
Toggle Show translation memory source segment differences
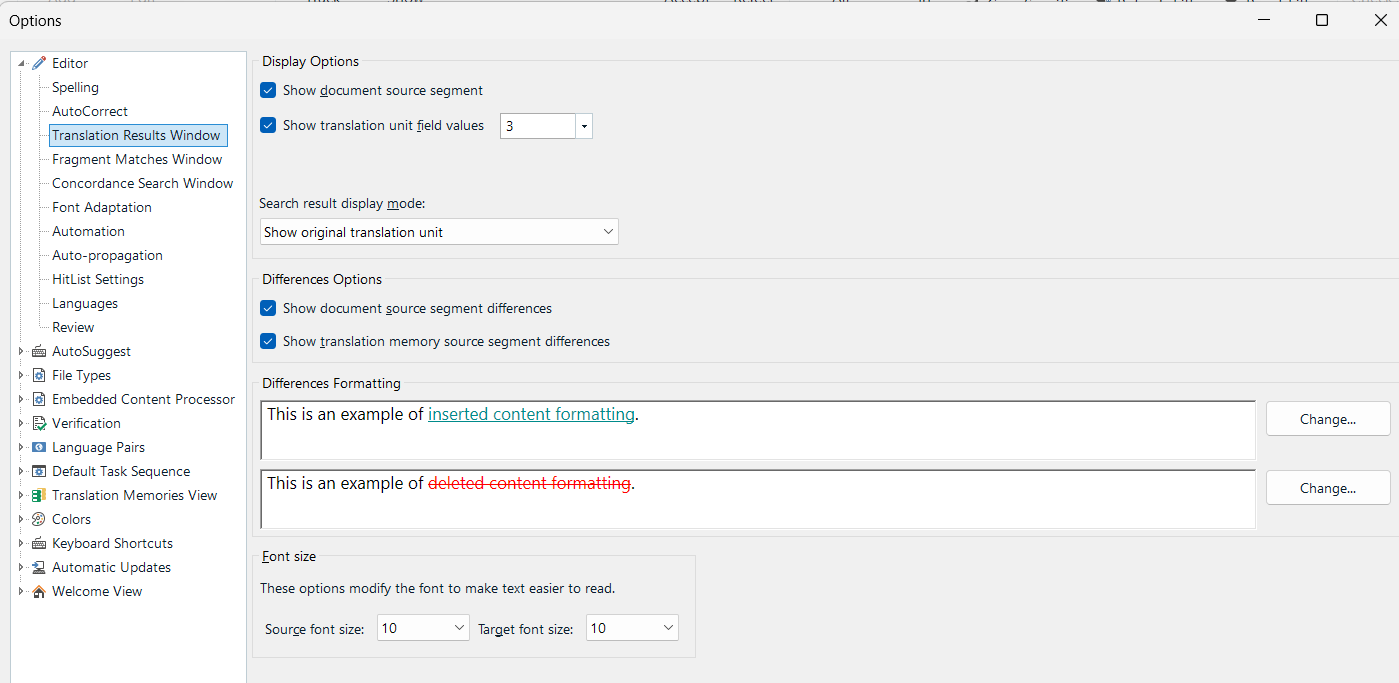(x=268, y=341)
